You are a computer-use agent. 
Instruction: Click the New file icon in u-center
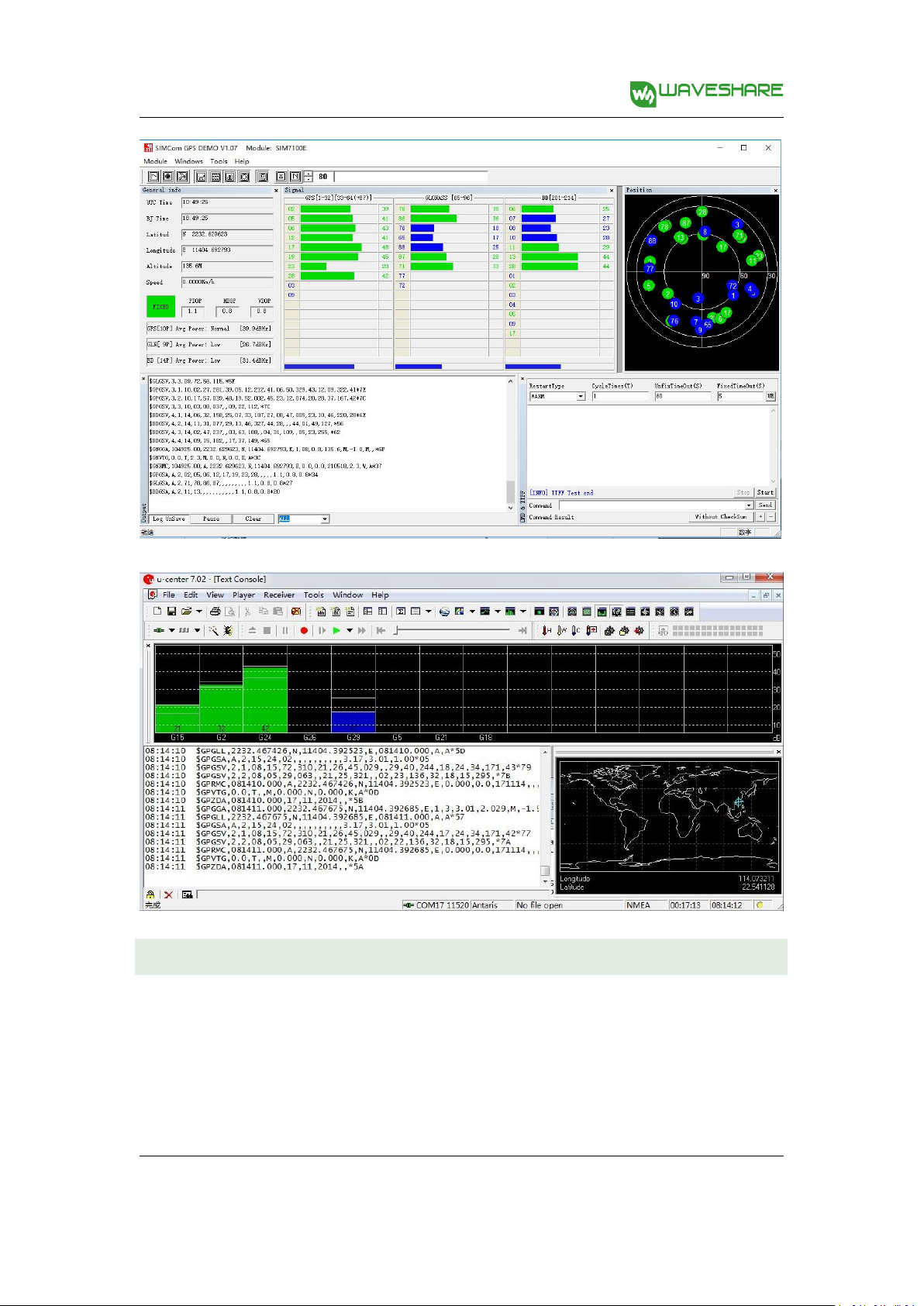157,612
